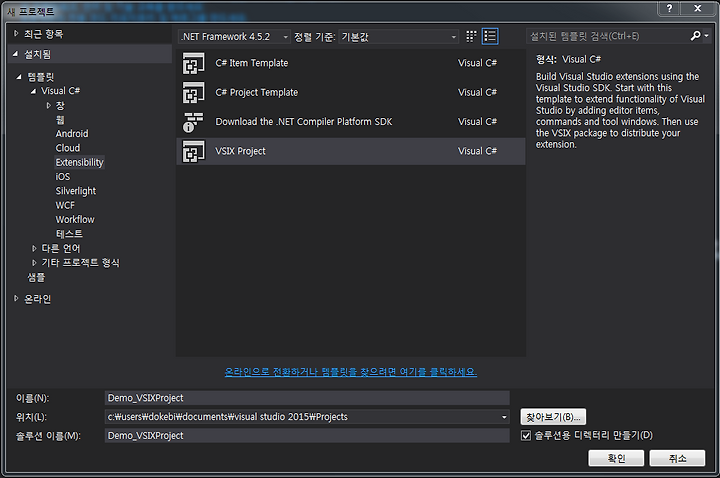
Task: Expand the 온라인 section
Action: pos(16,298)
